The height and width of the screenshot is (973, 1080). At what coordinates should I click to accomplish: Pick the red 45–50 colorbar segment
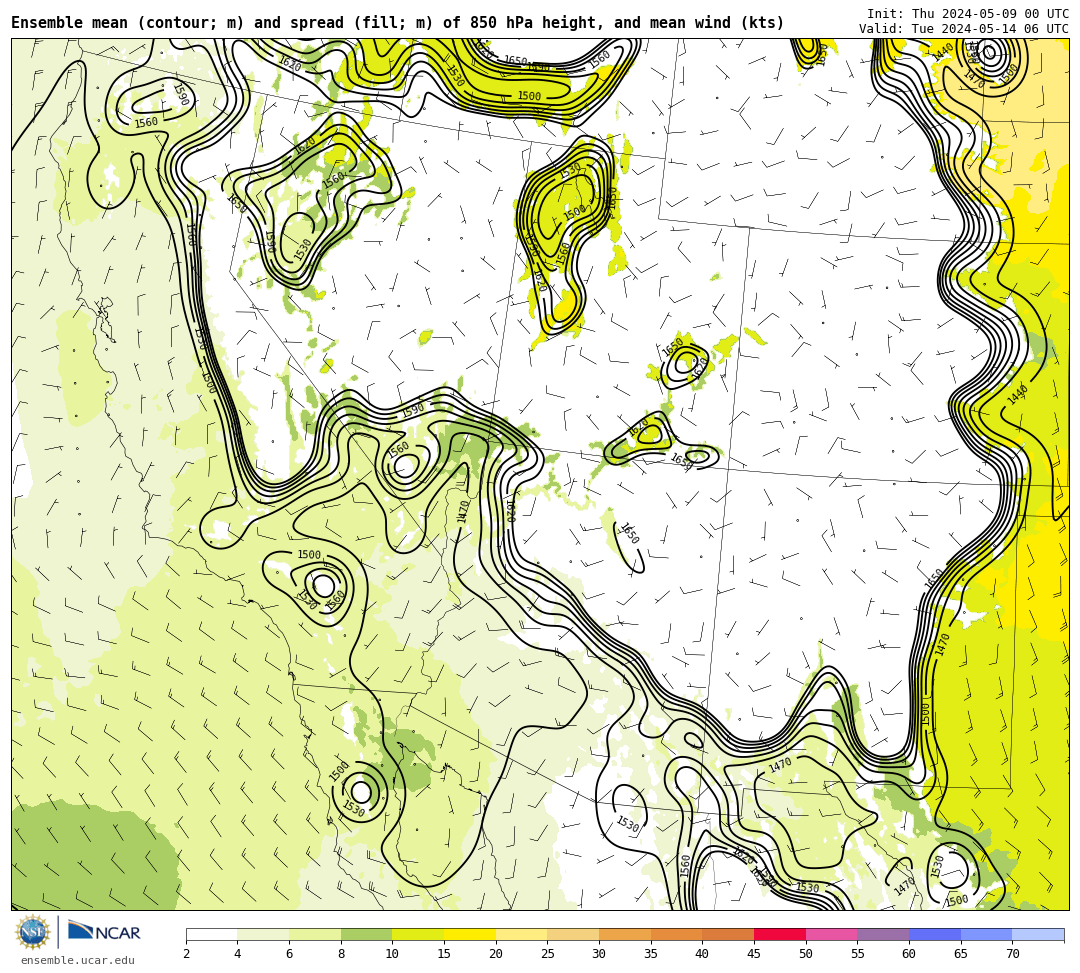[x=780, y=934]
